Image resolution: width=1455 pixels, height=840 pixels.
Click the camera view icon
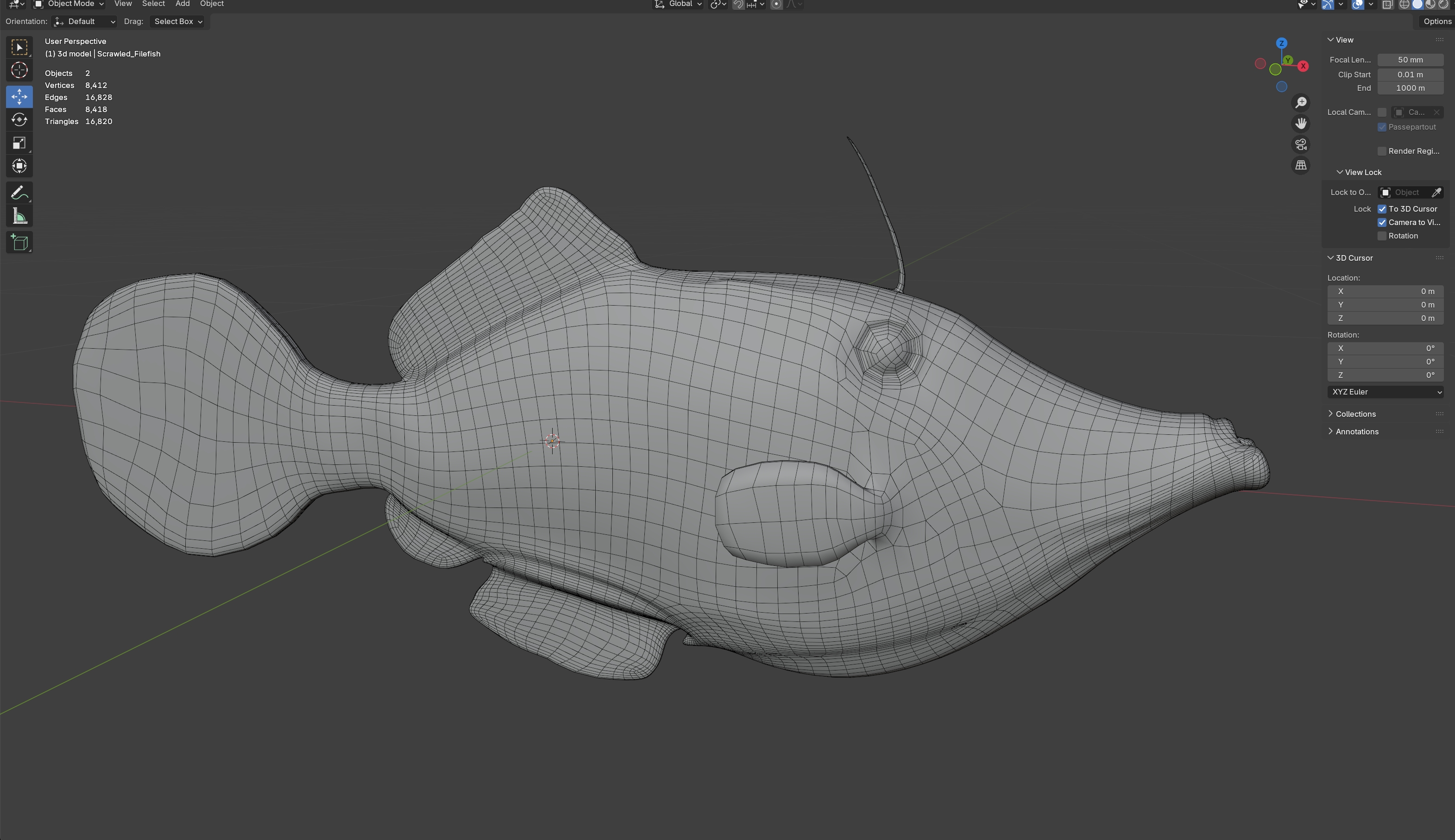tap(1300, 144)
